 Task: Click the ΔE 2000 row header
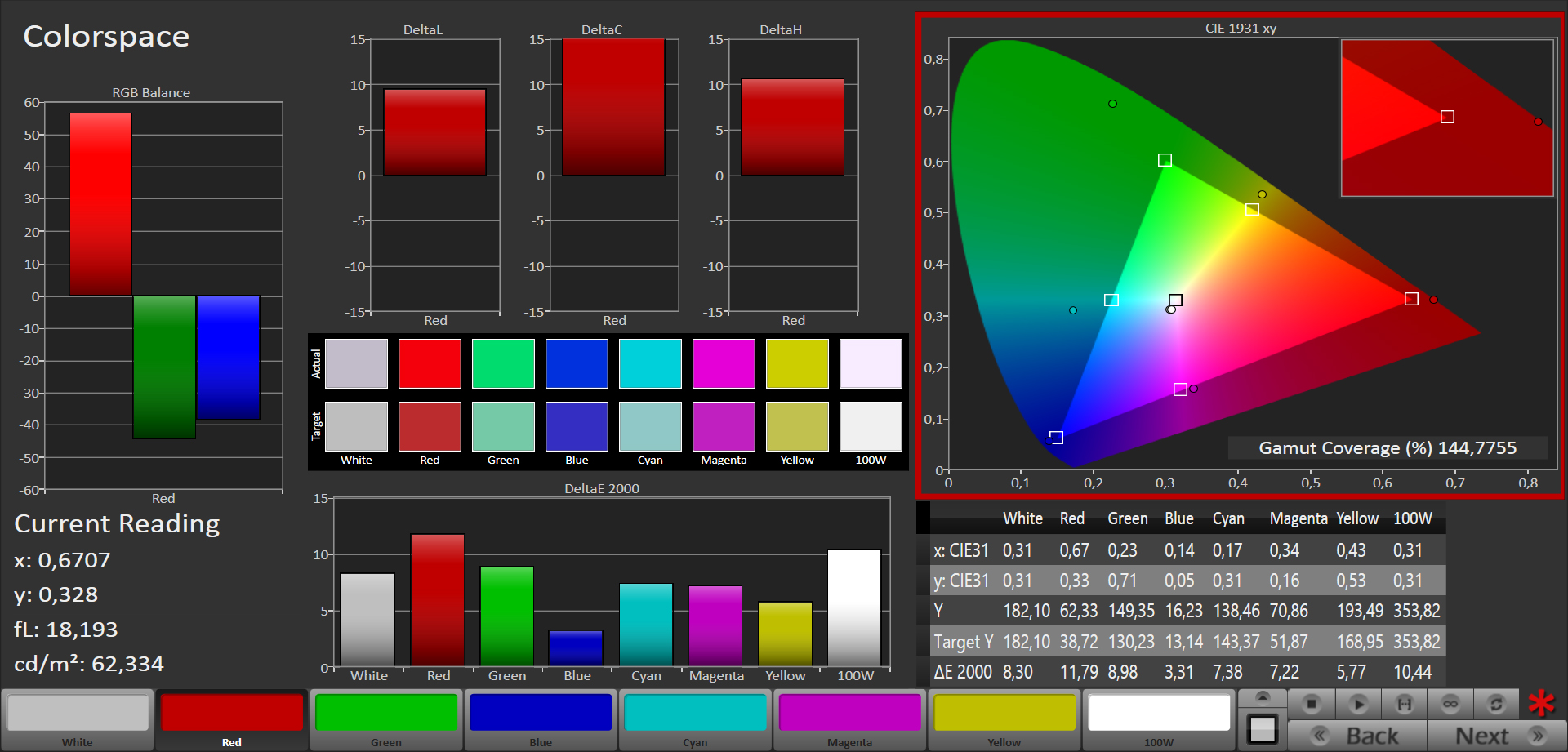tap(963, 672)
